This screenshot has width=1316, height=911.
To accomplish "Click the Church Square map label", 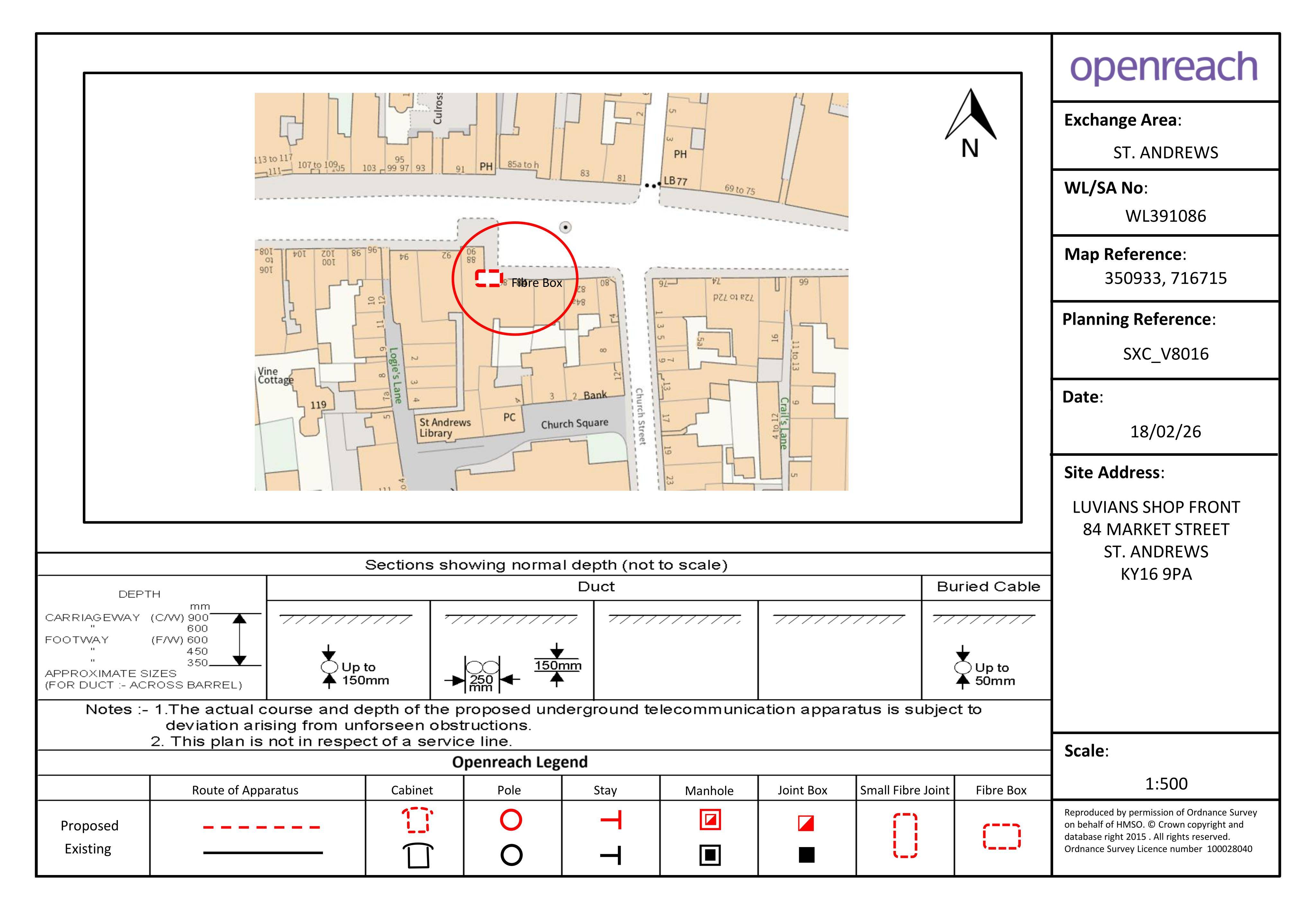I will [x=574, y=423].
